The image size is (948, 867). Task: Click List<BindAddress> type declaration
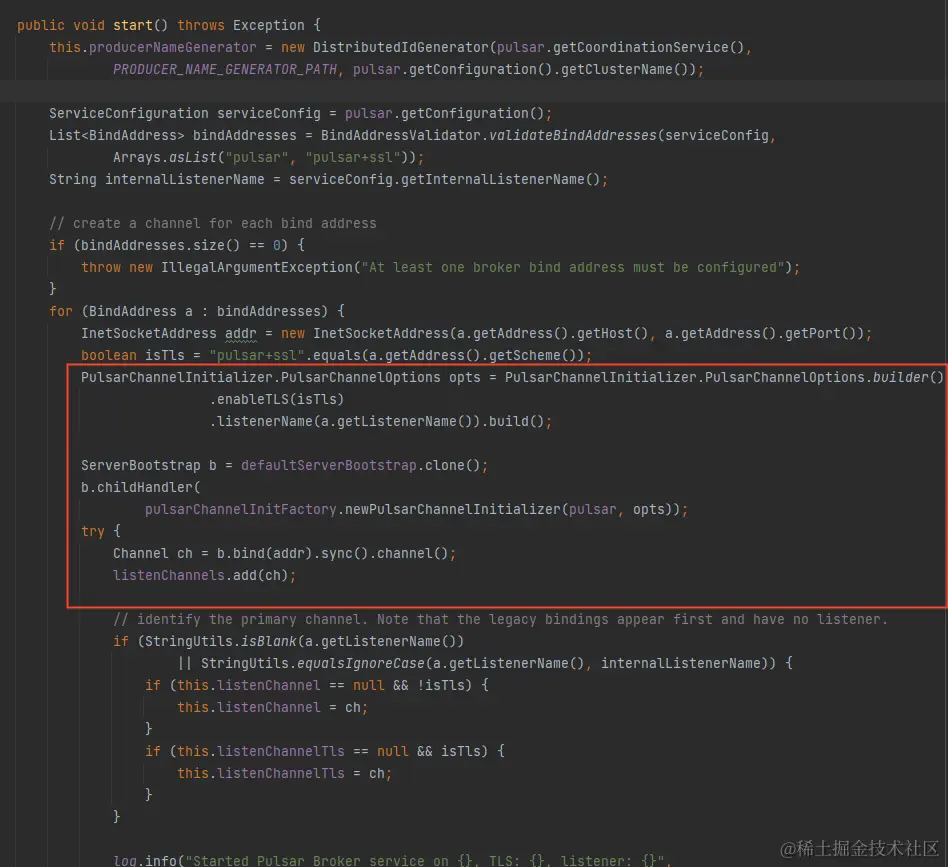click(117, 135)
